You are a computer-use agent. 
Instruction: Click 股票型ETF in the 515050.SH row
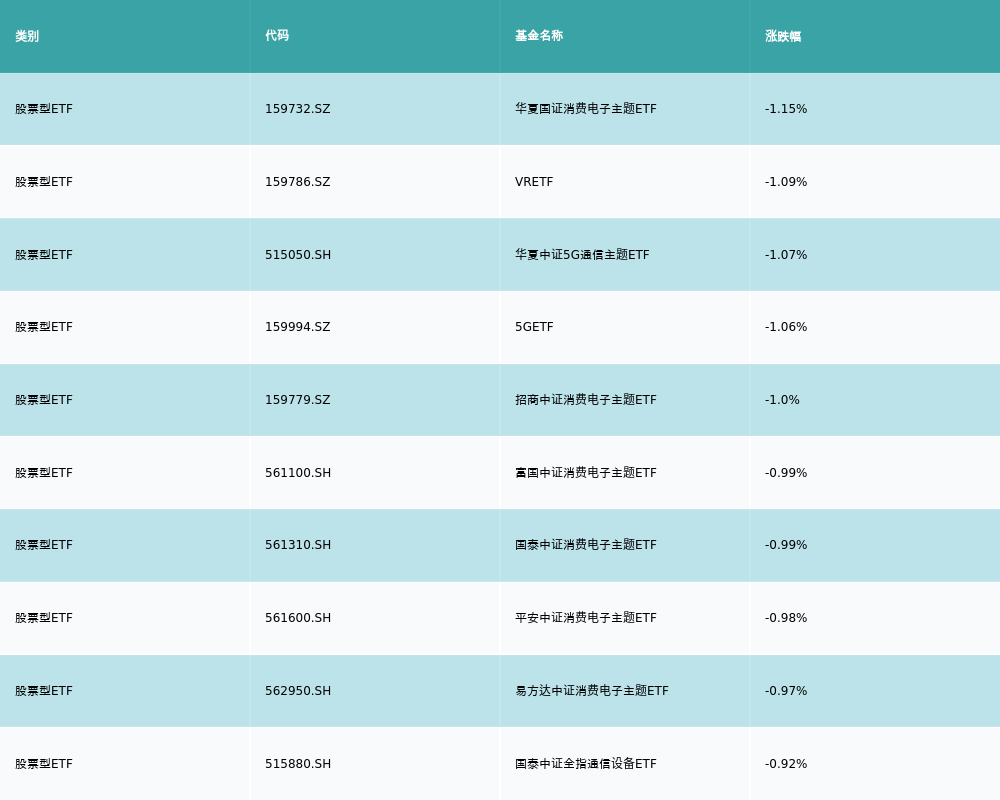[44, 255]
